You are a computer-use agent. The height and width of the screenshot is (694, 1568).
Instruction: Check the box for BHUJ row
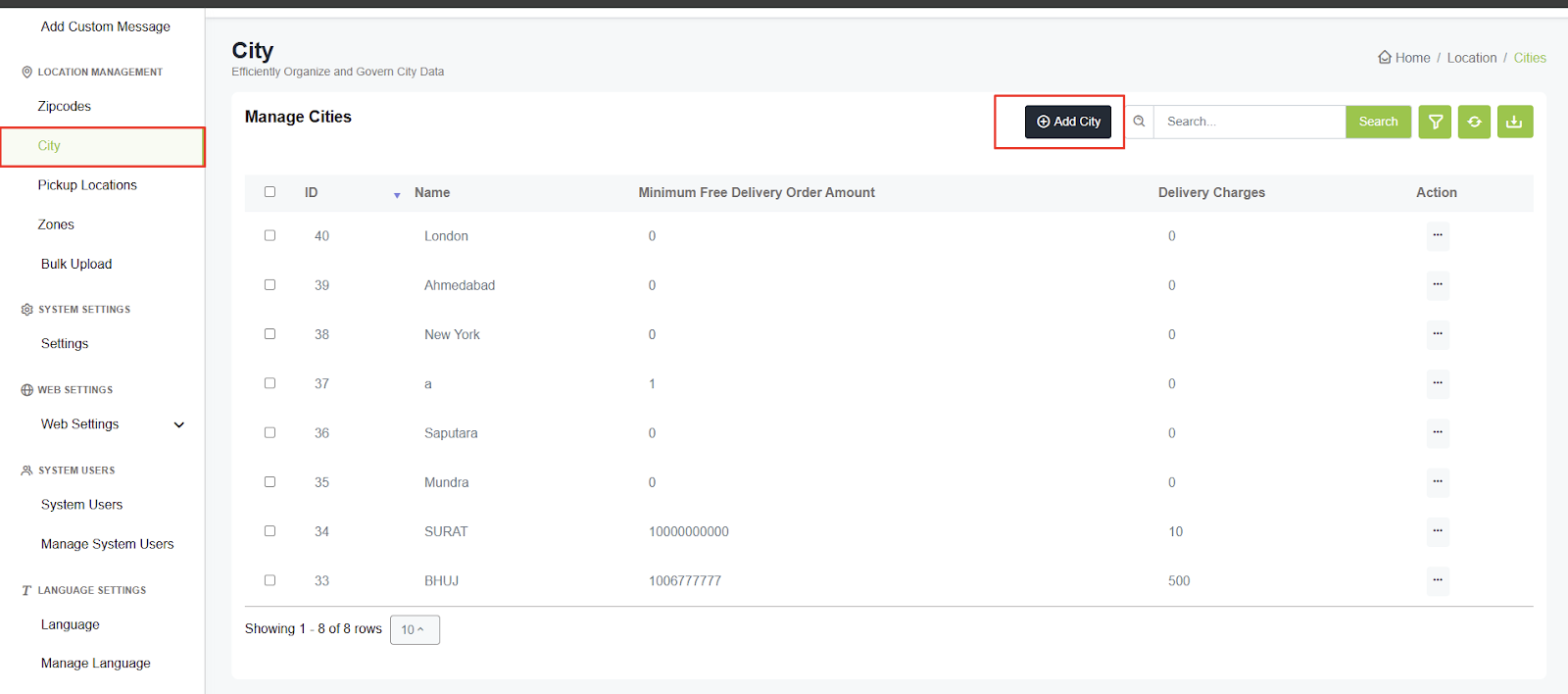269,580
